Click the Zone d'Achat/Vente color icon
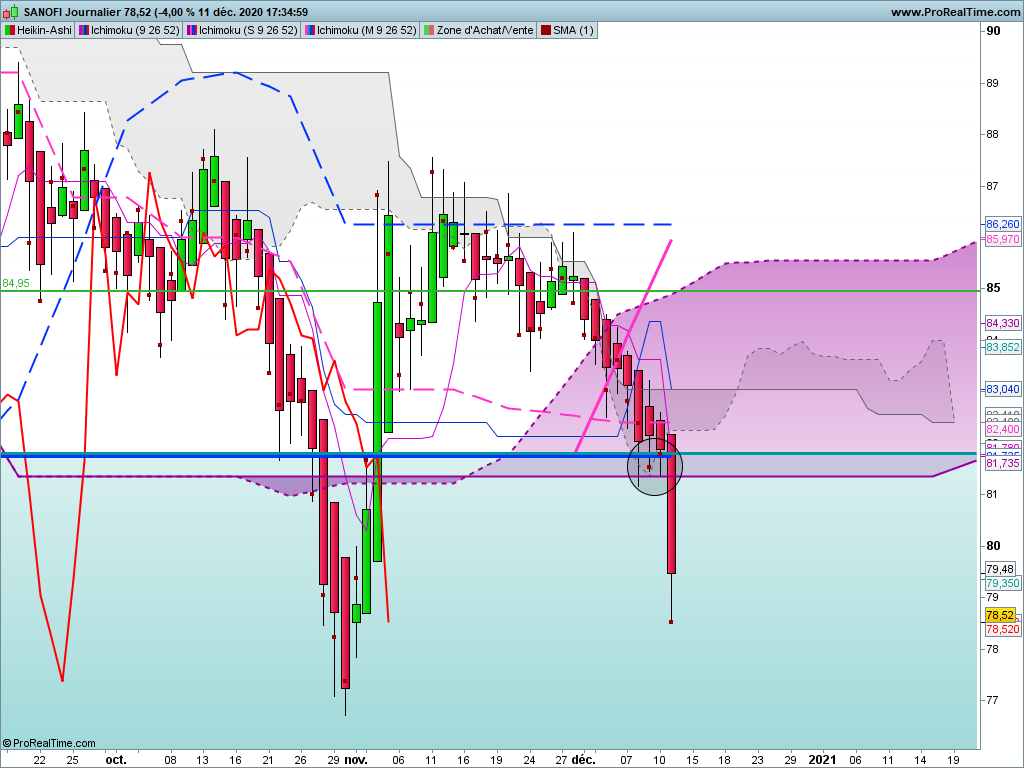The height and width of the screenshot is (768, 1024). (x=428, y=30)
